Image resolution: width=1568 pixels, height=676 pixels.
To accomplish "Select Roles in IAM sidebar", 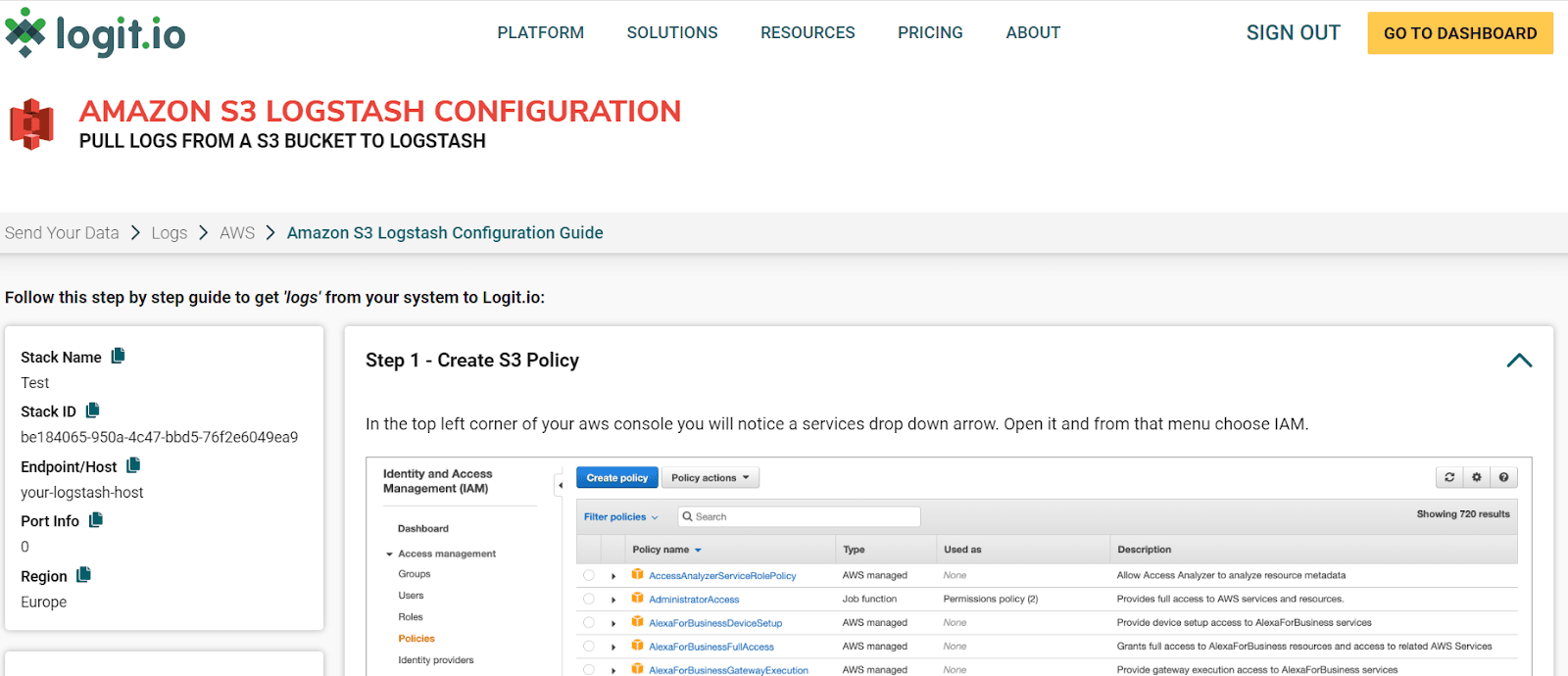I will [x=411, y=617].
